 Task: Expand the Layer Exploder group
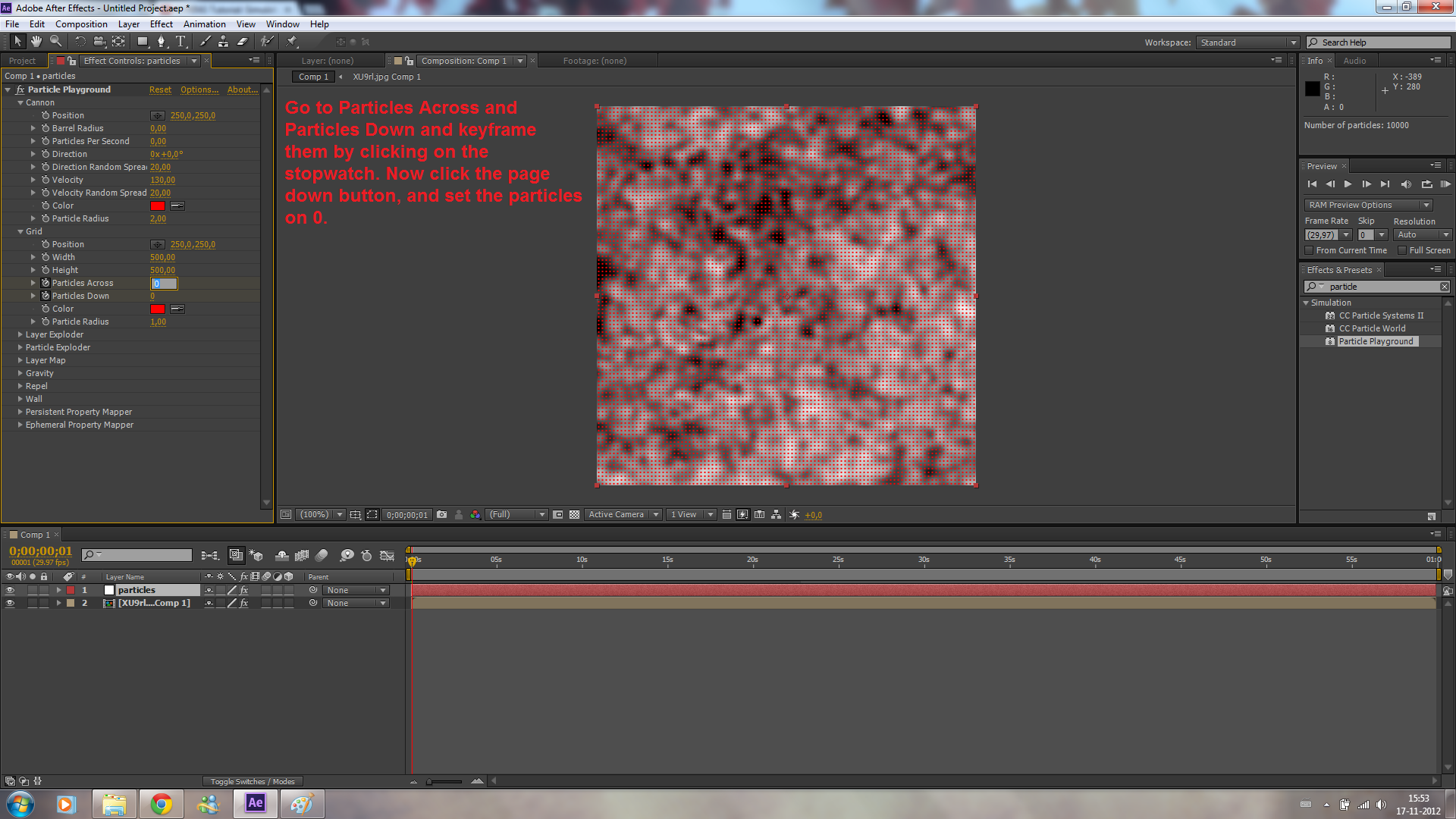20,334
